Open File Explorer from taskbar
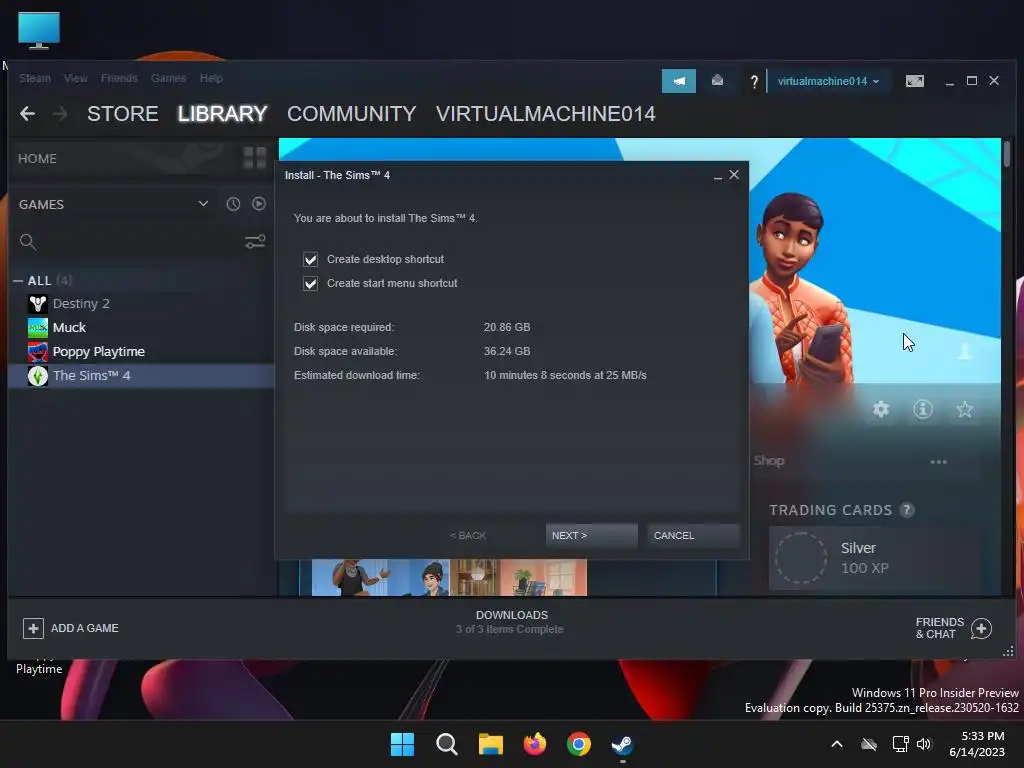This screenshot has width=1024, height=768. 490,744
